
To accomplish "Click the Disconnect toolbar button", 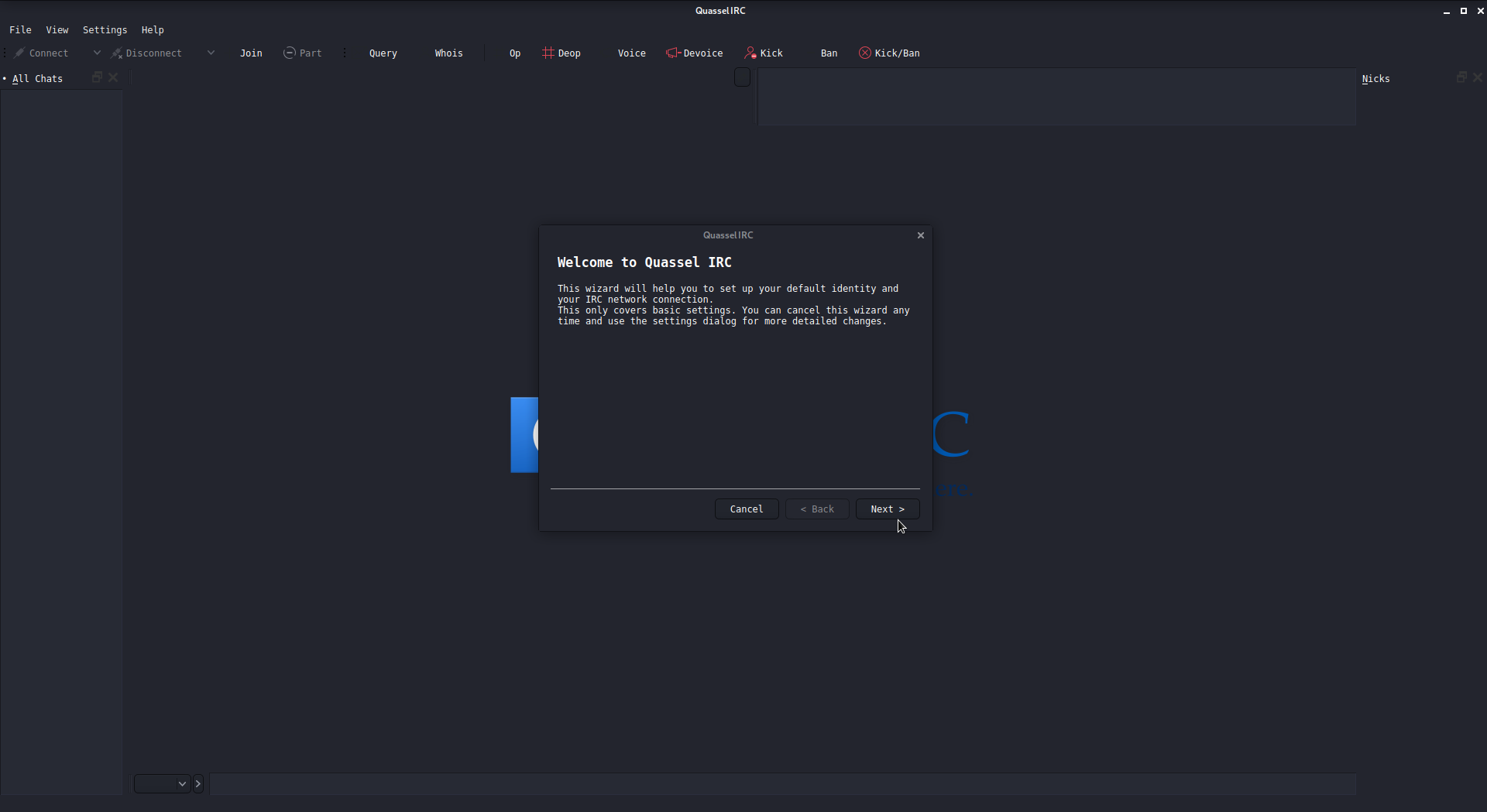I will coord(147,53).
